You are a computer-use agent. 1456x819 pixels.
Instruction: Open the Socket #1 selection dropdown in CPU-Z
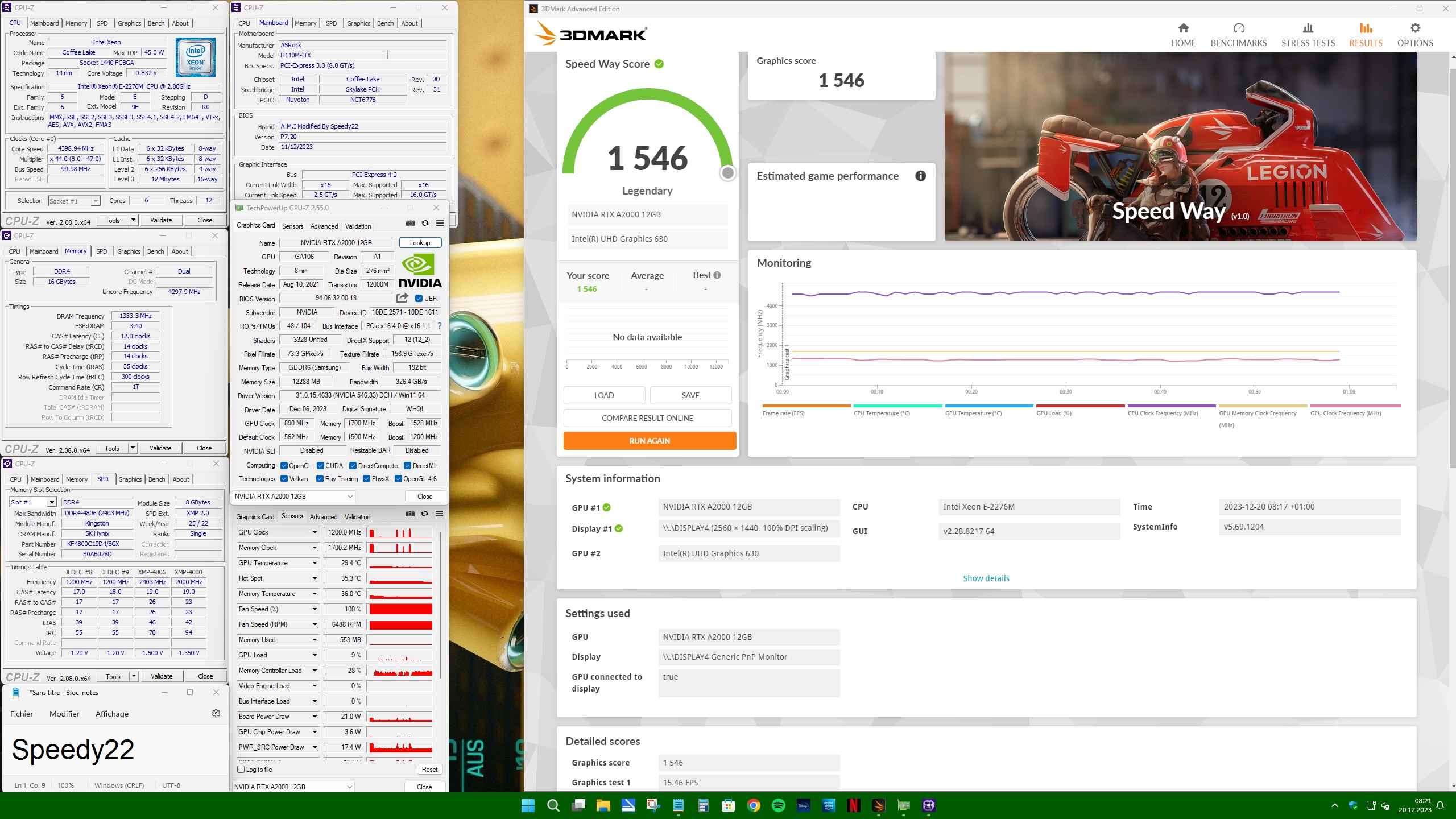75,201
